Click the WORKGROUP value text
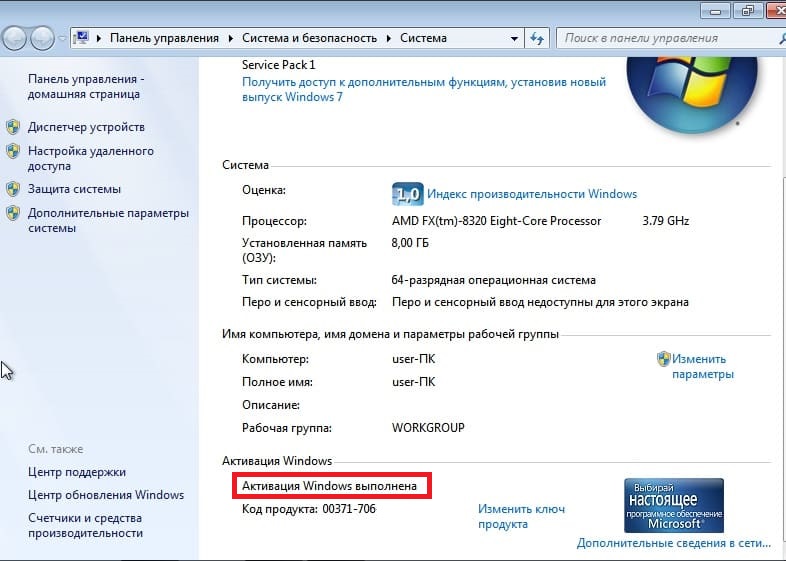 (x=428, y=428)
